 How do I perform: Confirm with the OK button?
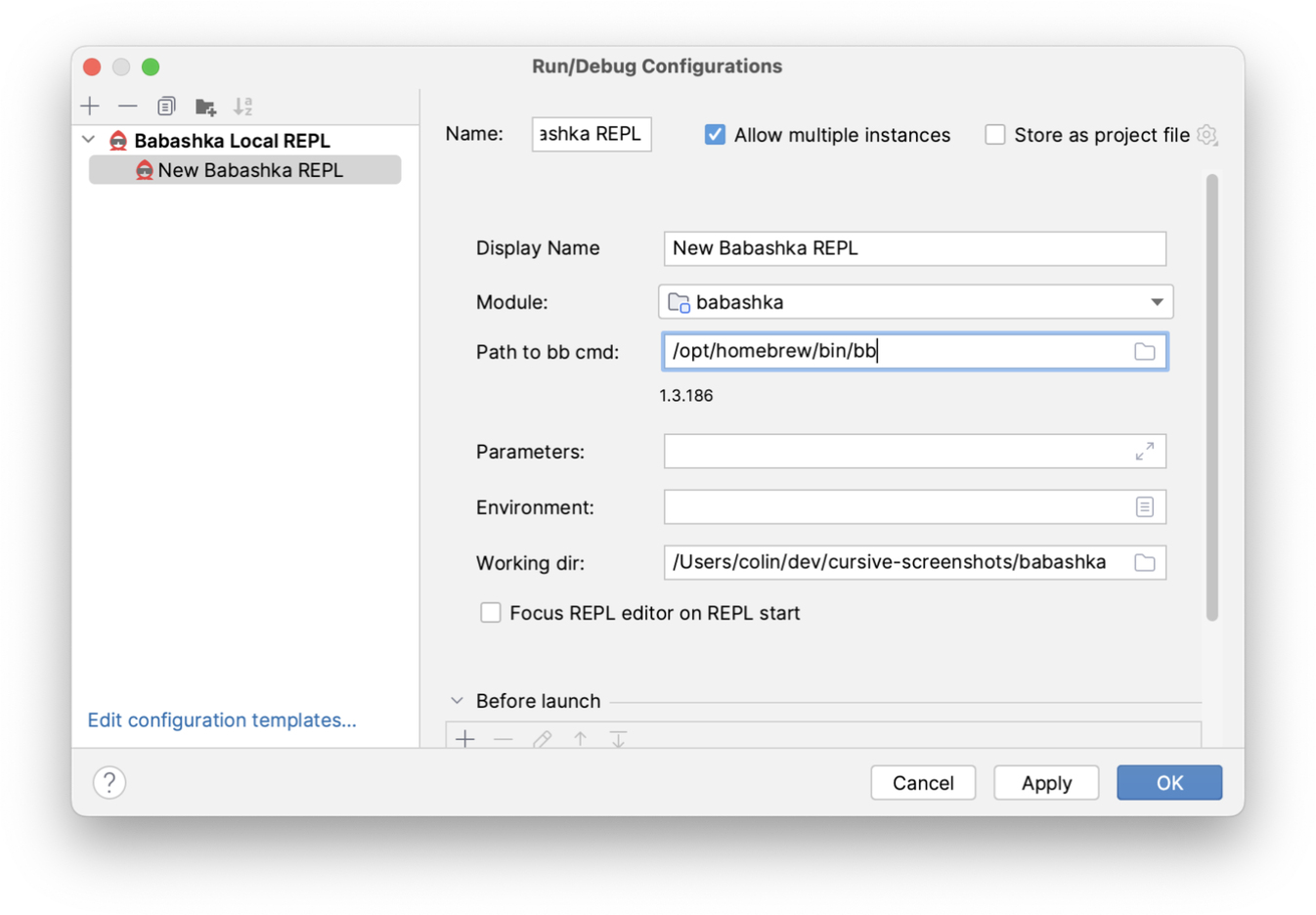(1169, 783)
